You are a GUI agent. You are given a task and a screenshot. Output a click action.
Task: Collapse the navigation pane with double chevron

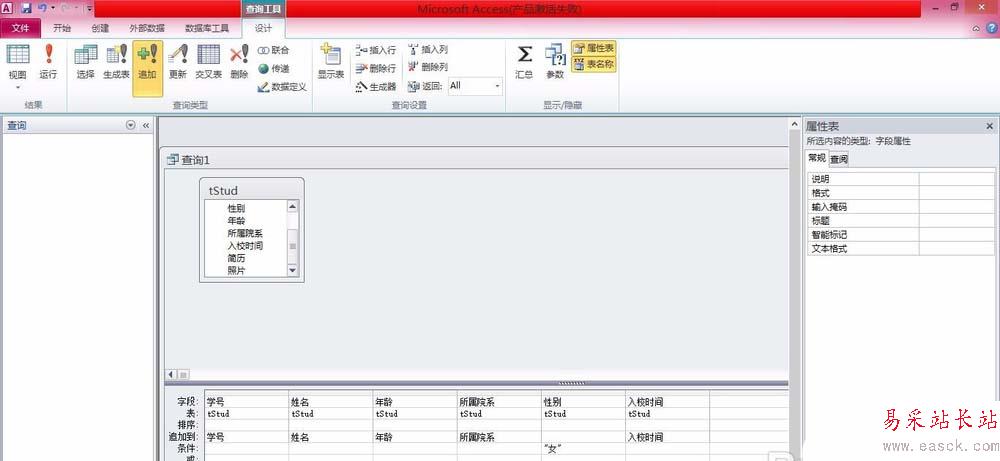pyautogui.click(x=145, y=126)
